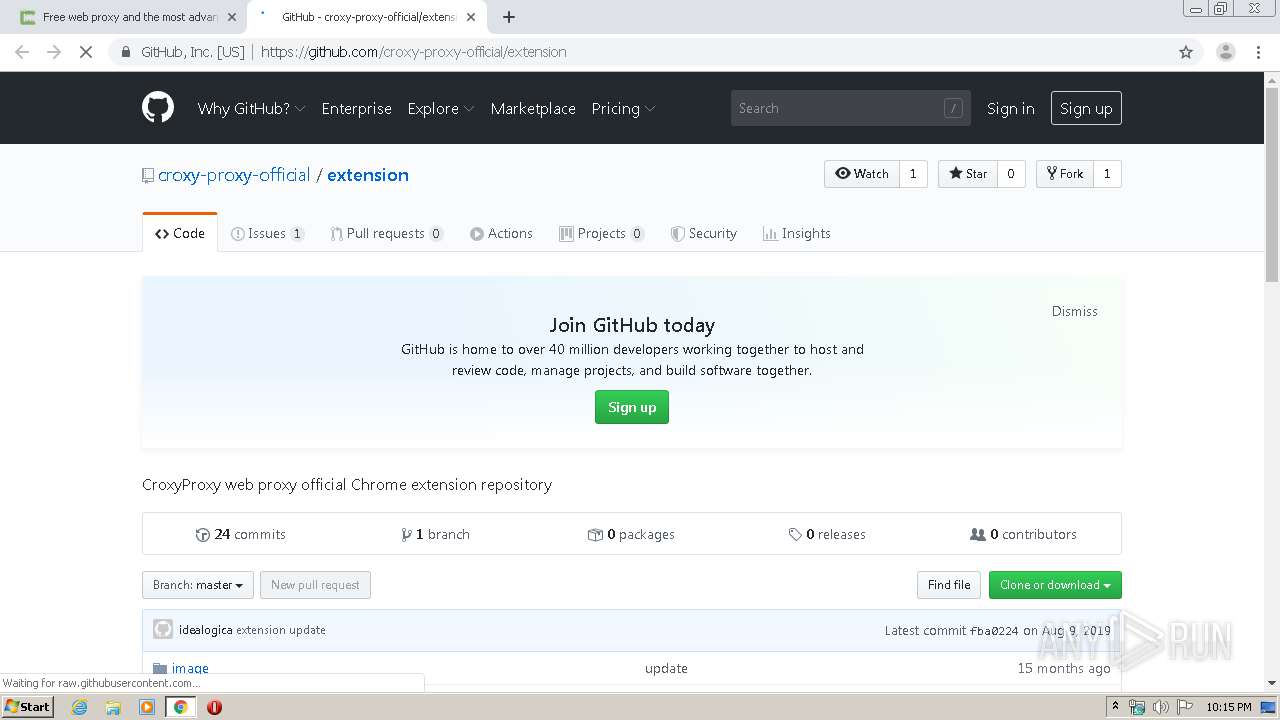Expand the Pricing menu

[623, 108]
